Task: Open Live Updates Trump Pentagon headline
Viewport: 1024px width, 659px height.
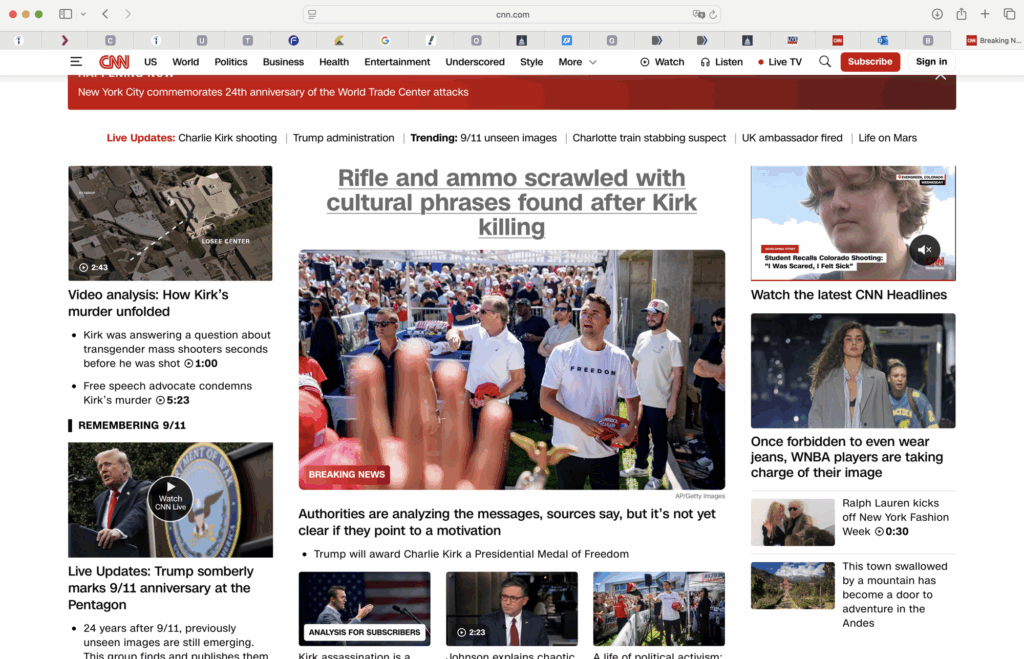Action: (x=161, y=588)
